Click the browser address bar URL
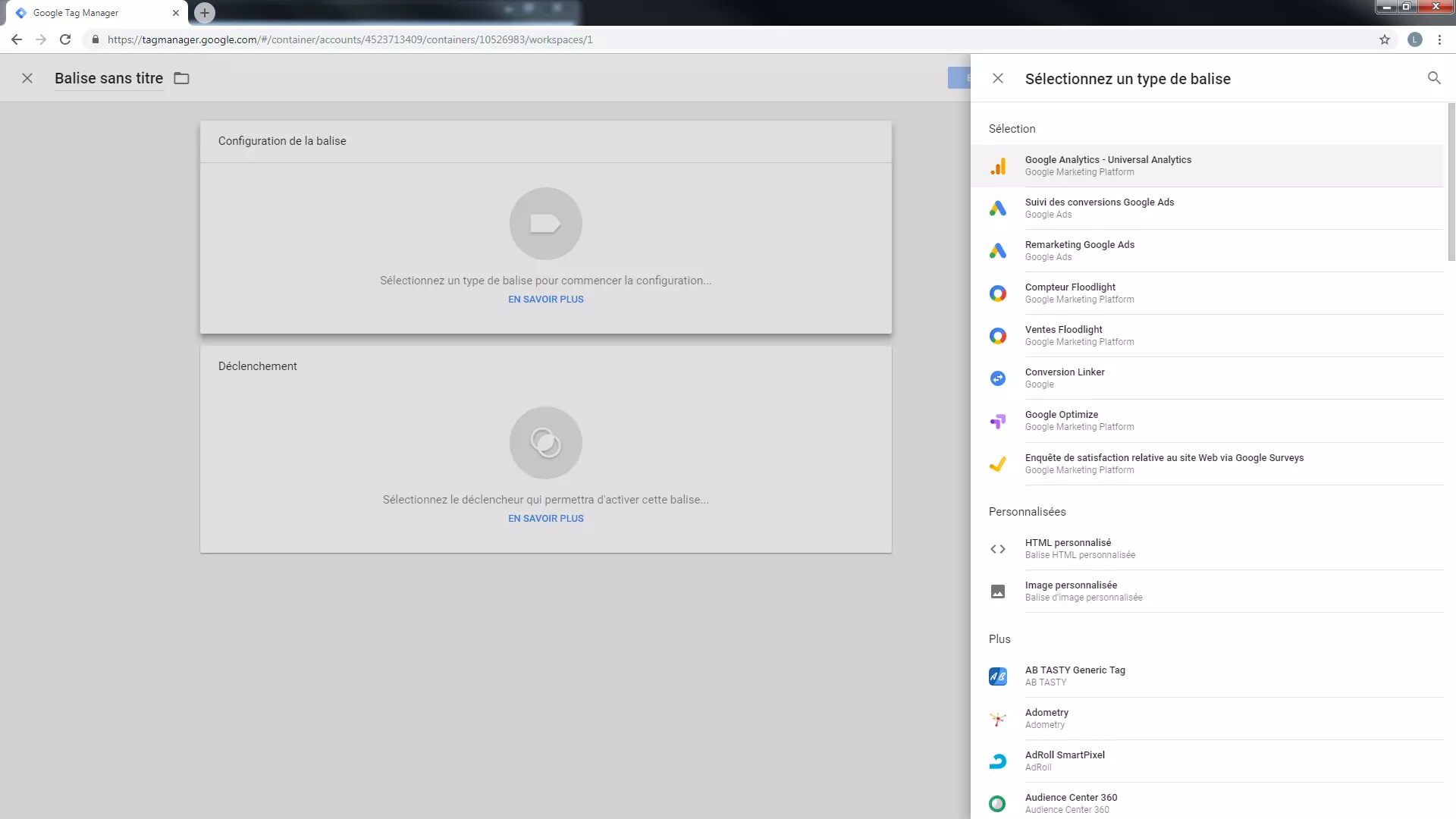The width and height of the screenshot is (1456, 819). [x=350, y=39]
